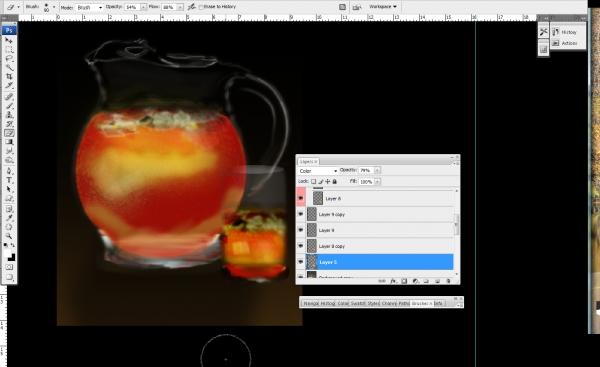Open the Actions panel button
The image size is (600, 367).
(568, 43)
